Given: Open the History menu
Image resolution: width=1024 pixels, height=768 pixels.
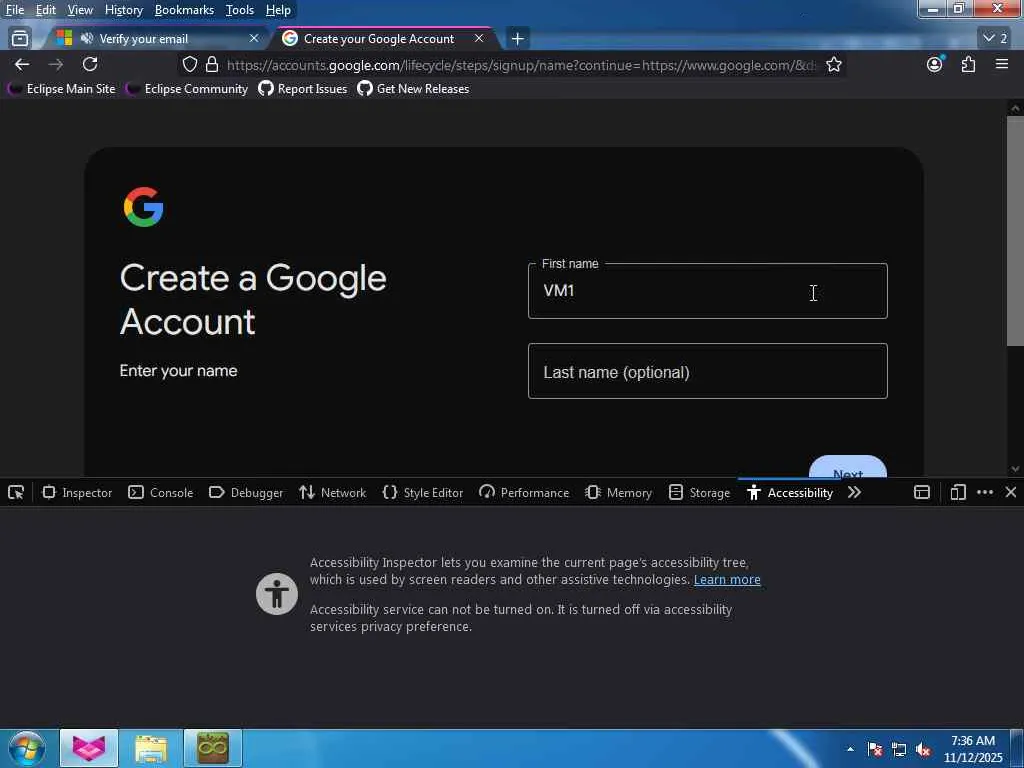Looking at the screenshot, I should (124, 10).
